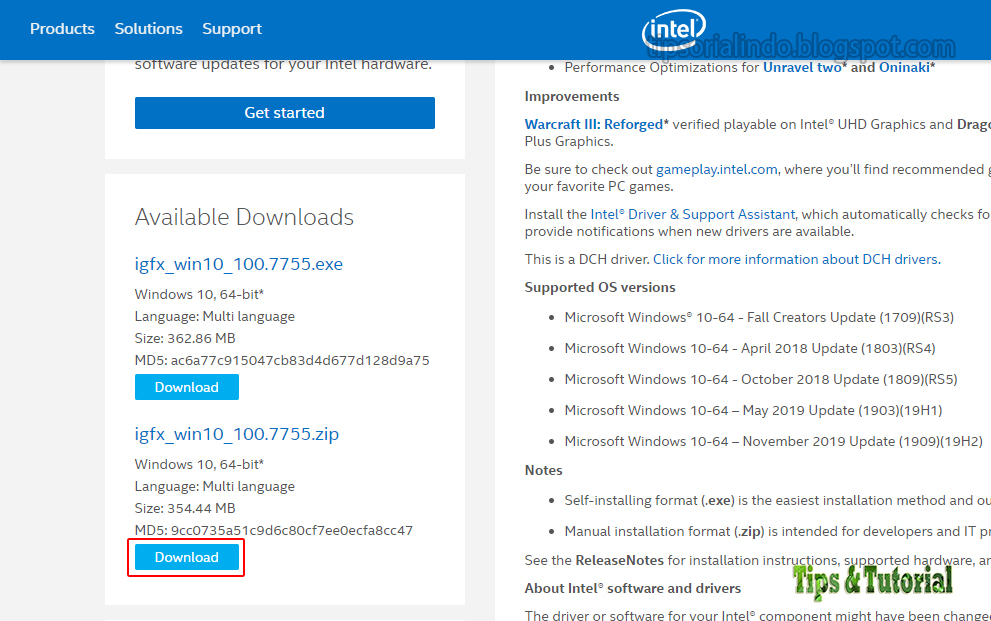Click the Get started button
This screenshot has height=621, width=991.
284,112
